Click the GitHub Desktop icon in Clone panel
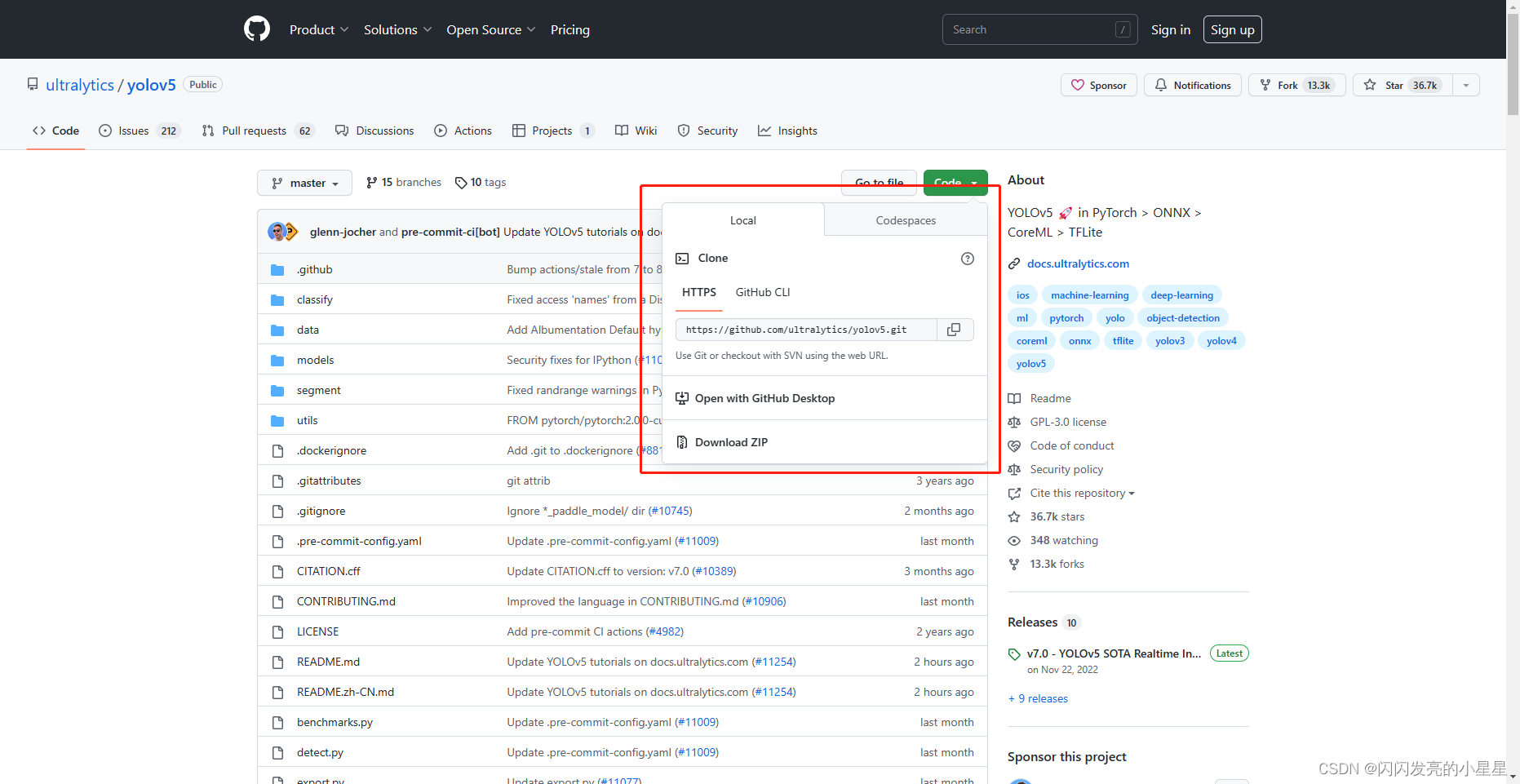1520x784 pixels. click(x=682, y=398)
